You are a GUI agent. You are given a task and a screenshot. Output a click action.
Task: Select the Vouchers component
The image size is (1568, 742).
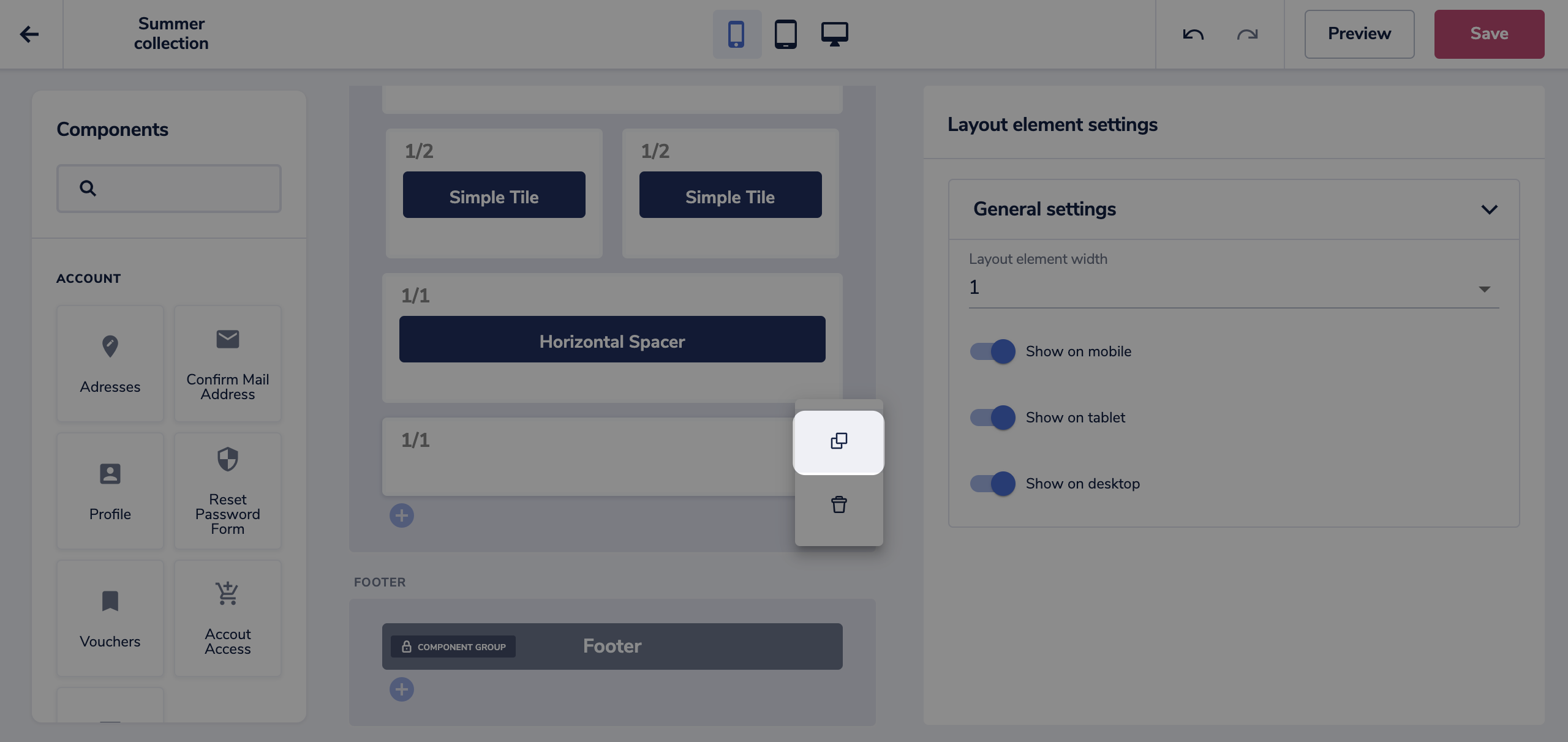pos(110,618)
